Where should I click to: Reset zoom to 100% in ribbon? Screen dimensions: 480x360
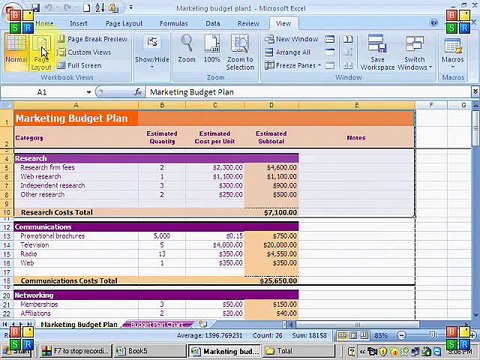(x=212, y=49)
